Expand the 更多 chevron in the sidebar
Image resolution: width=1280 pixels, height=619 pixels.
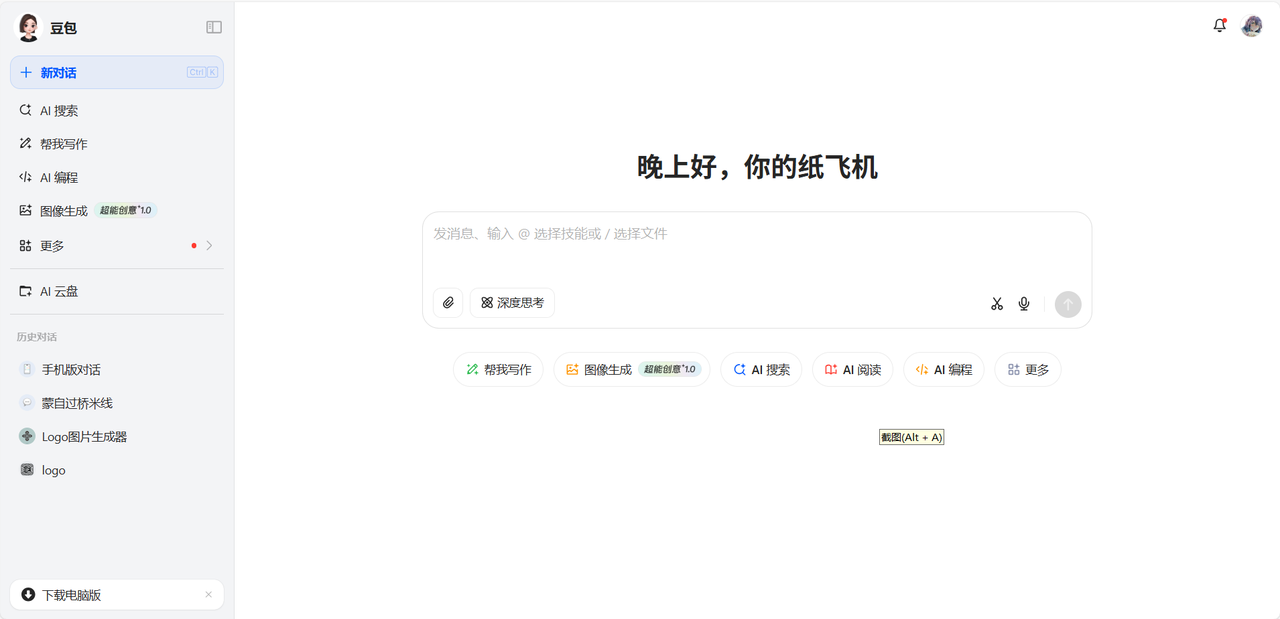click(209, 245)
